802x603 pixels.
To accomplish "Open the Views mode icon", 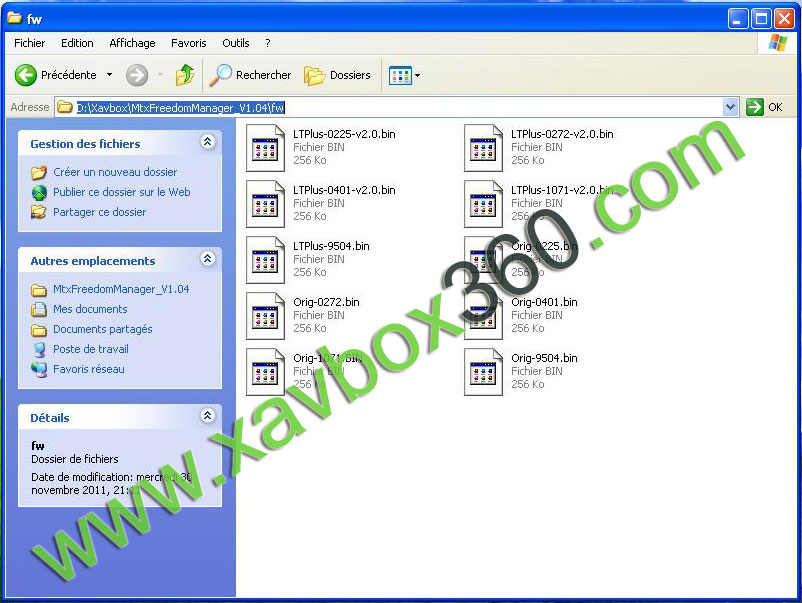I will [x=400, y=76].
